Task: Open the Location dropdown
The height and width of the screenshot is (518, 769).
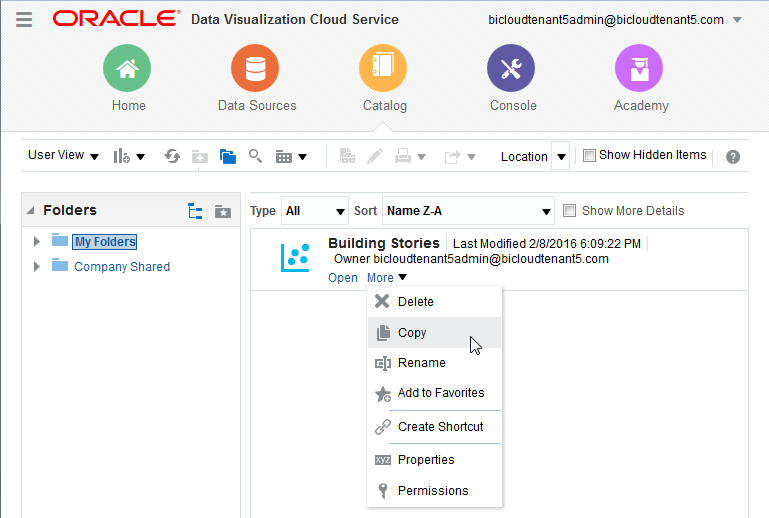Action: point(561,156)
